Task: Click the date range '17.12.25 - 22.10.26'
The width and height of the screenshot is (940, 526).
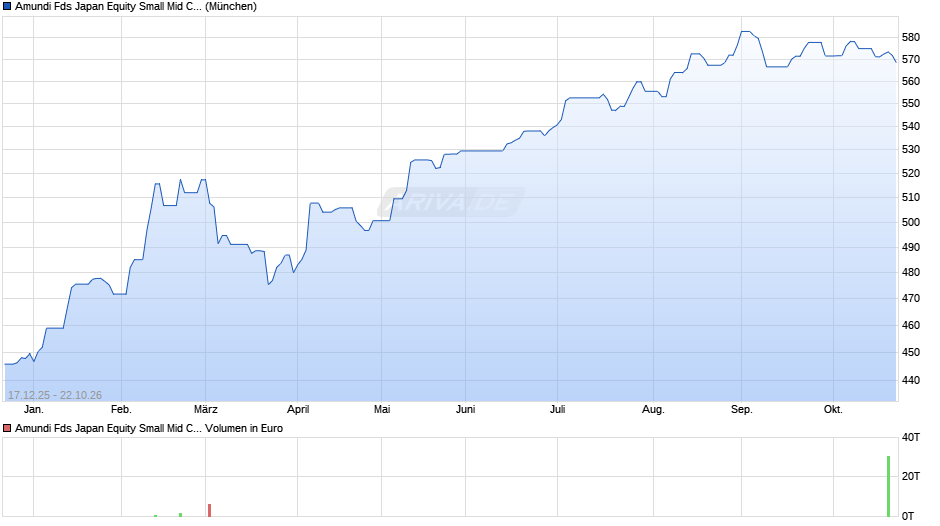Action: (55, 395)
